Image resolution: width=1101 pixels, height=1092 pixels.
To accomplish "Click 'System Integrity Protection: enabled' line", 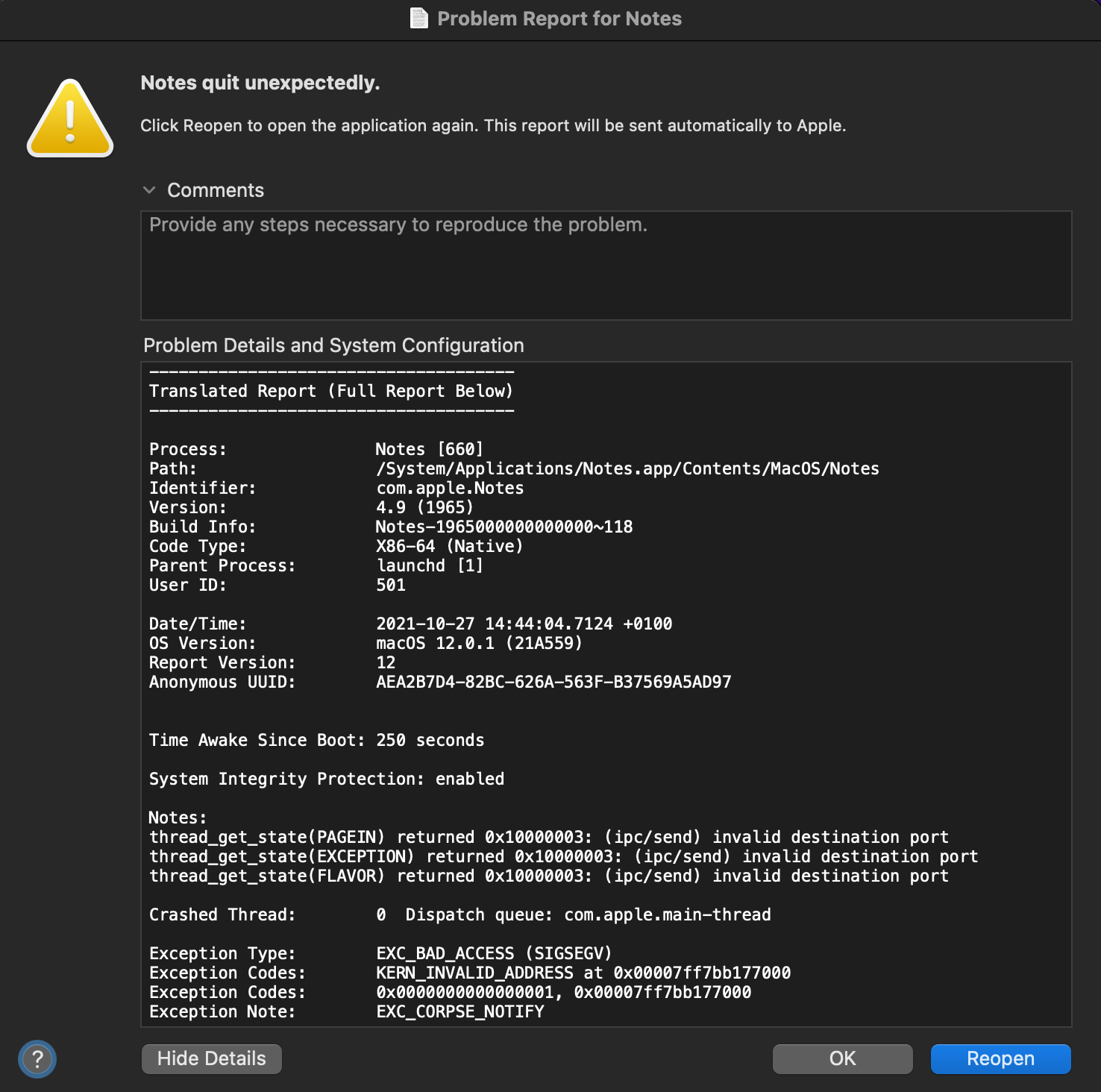I will [x=327, y=779].
